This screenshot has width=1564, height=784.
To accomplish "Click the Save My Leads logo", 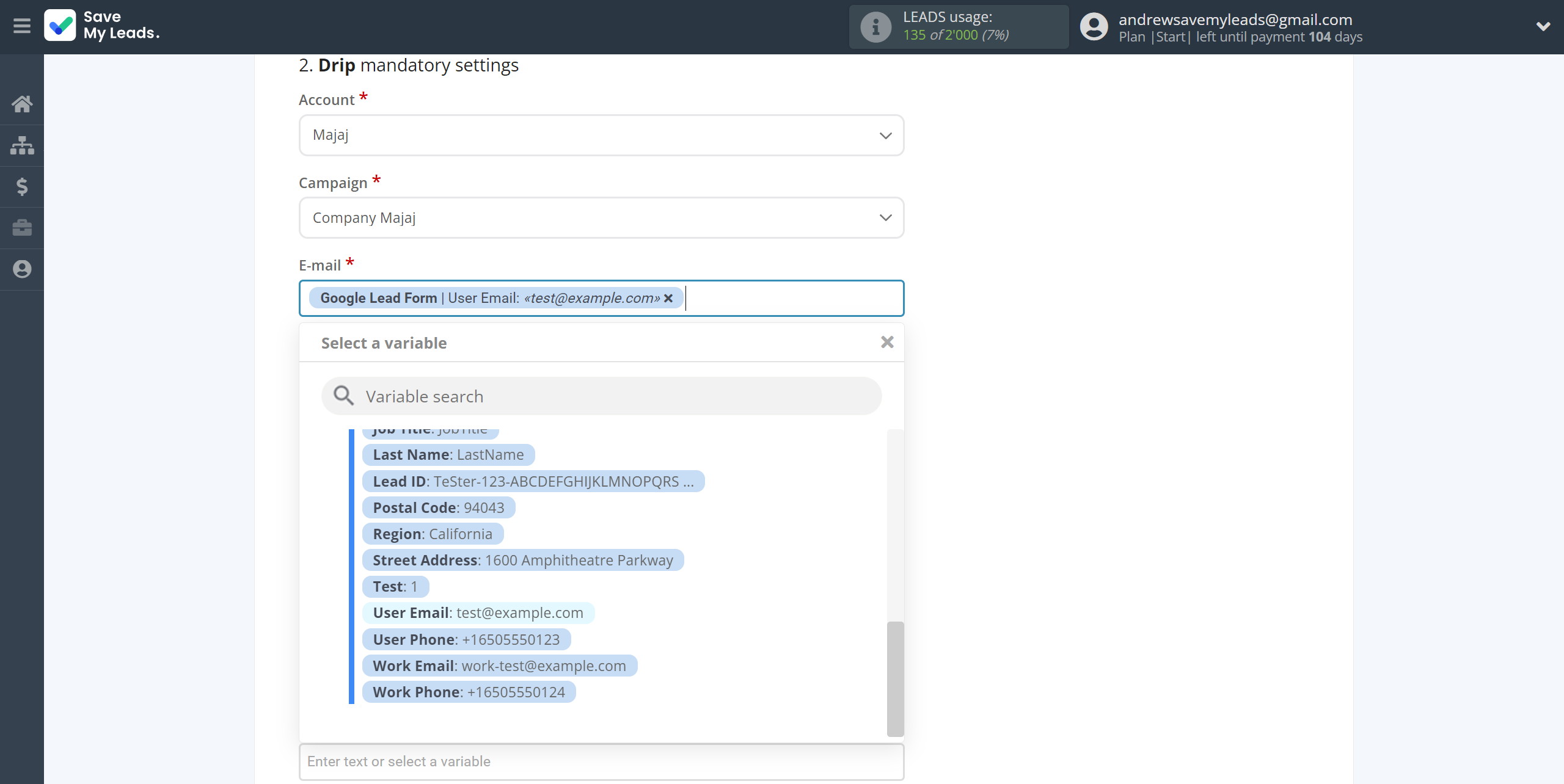I will click(102, 26).
